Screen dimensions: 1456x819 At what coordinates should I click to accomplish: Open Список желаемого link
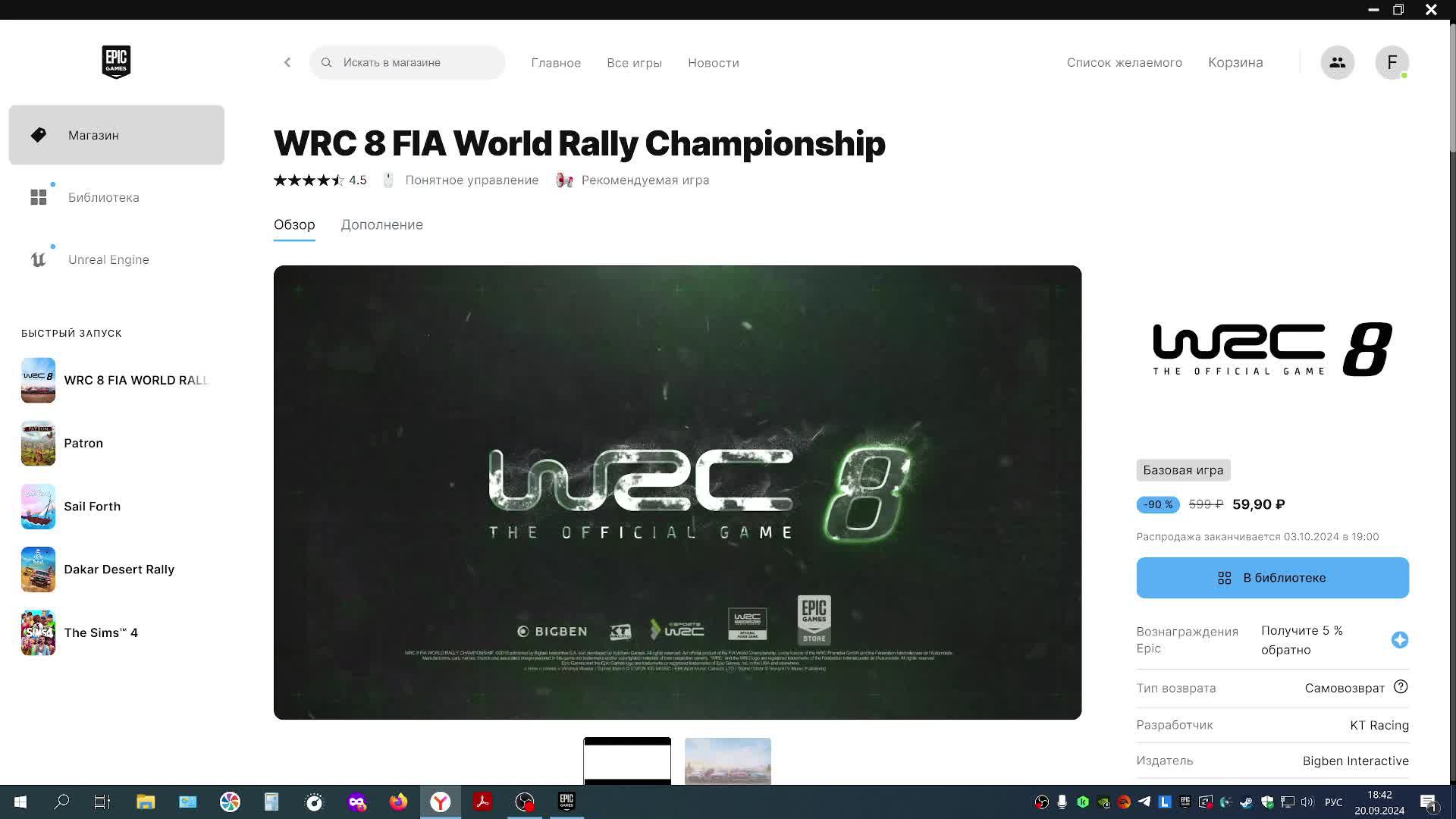coord(1124,62)
